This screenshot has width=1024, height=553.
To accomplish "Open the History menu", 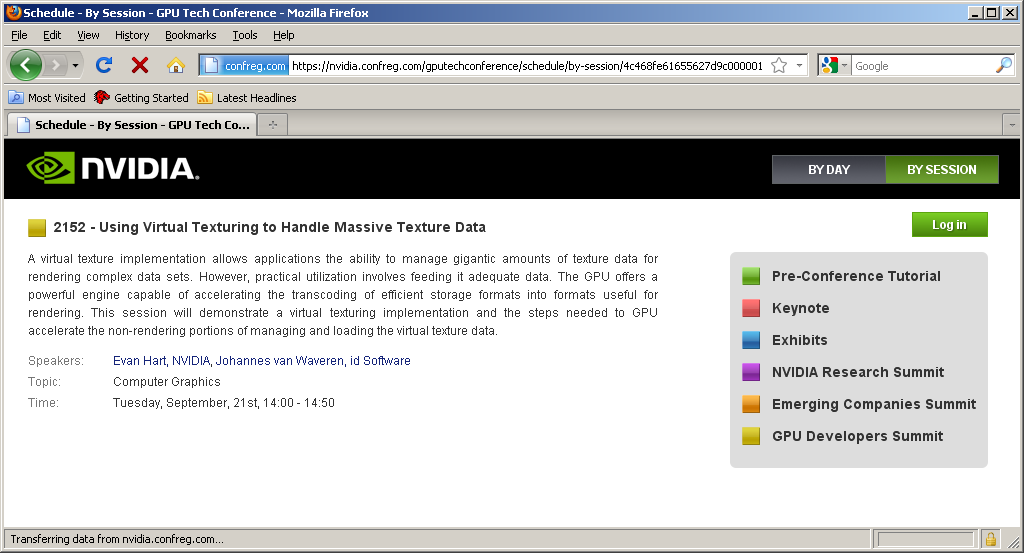I will click(132, 35).
